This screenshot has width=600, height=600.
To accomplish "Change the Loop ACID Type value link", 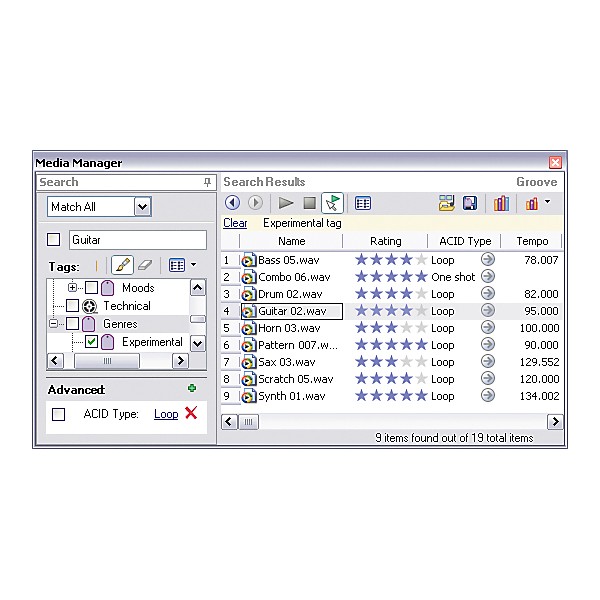I will pos(166,414).
